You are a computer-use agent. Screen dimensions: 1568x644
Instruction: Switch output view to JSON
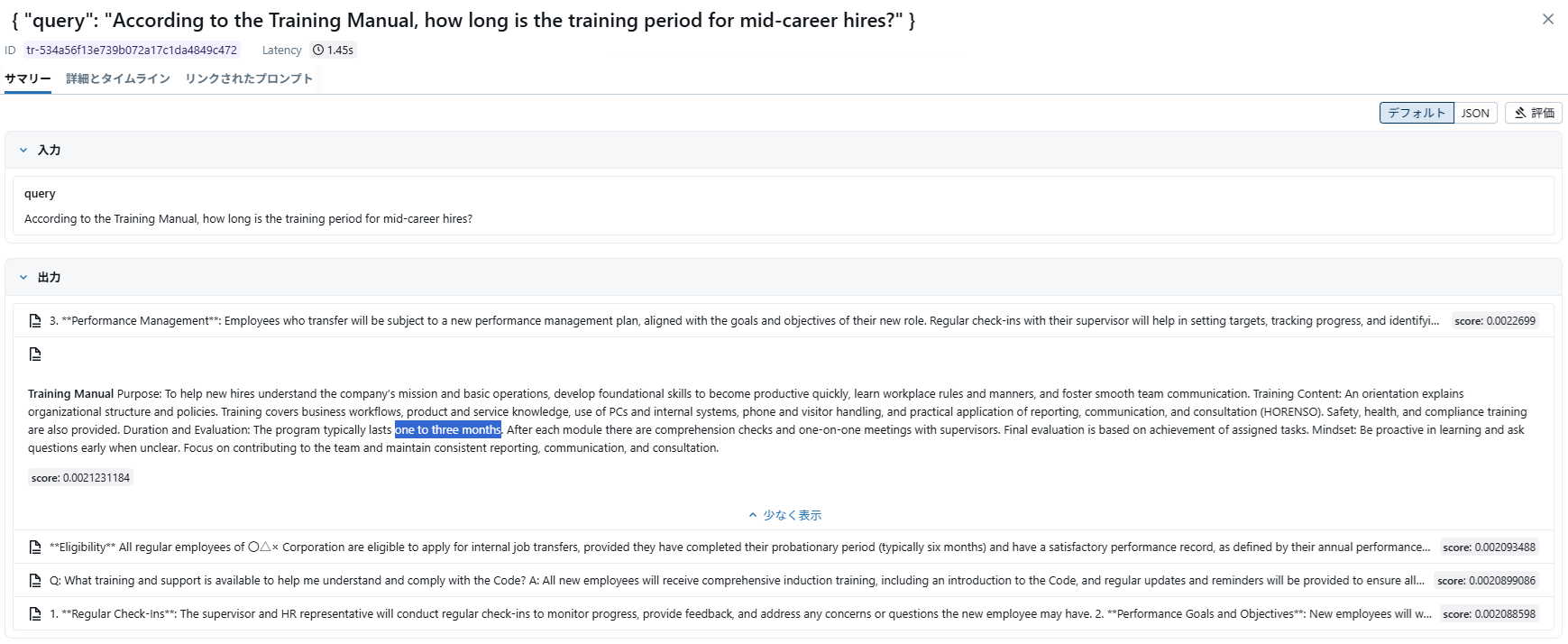pyautogui.click(x=1475, y=113)
